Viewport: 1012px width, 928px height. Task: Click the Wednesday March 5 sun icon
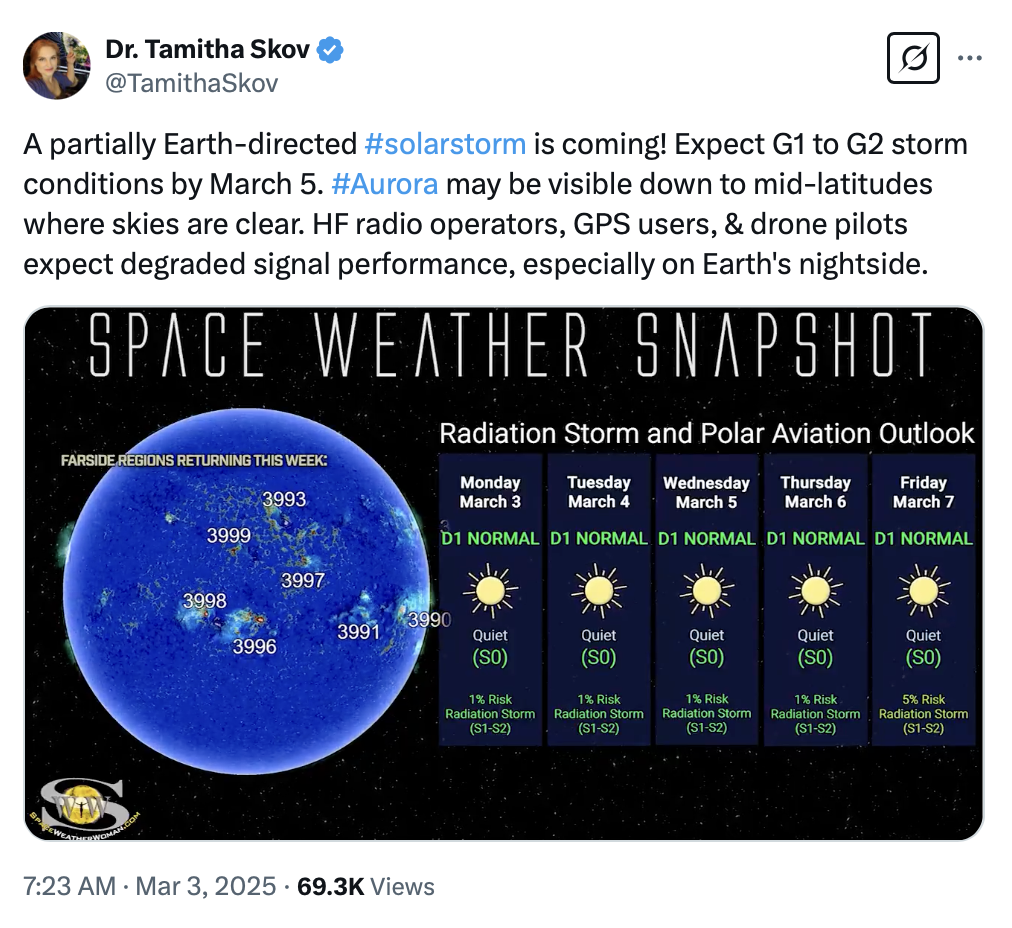(x=707, y=592)
